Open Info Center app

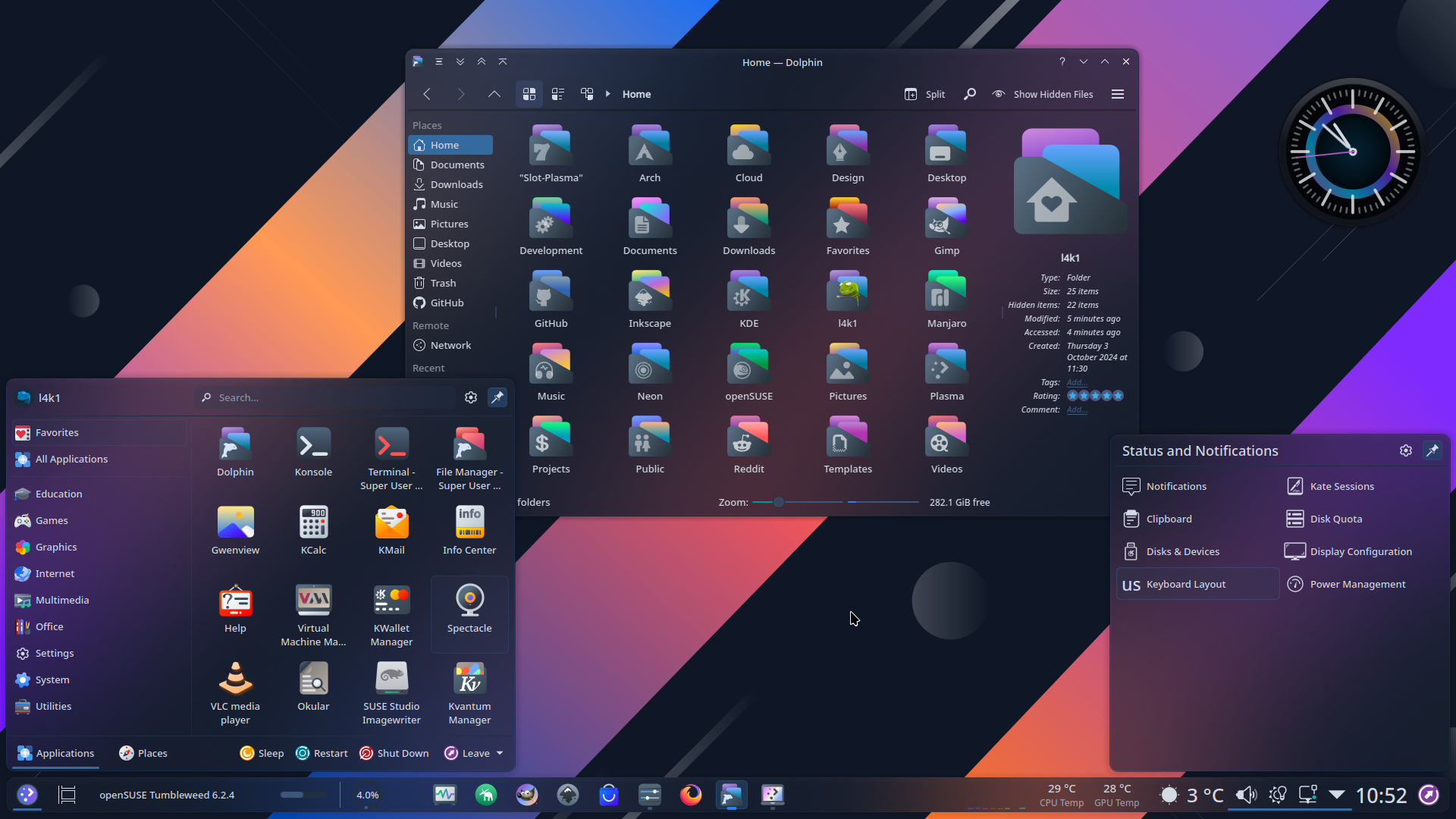469,530
